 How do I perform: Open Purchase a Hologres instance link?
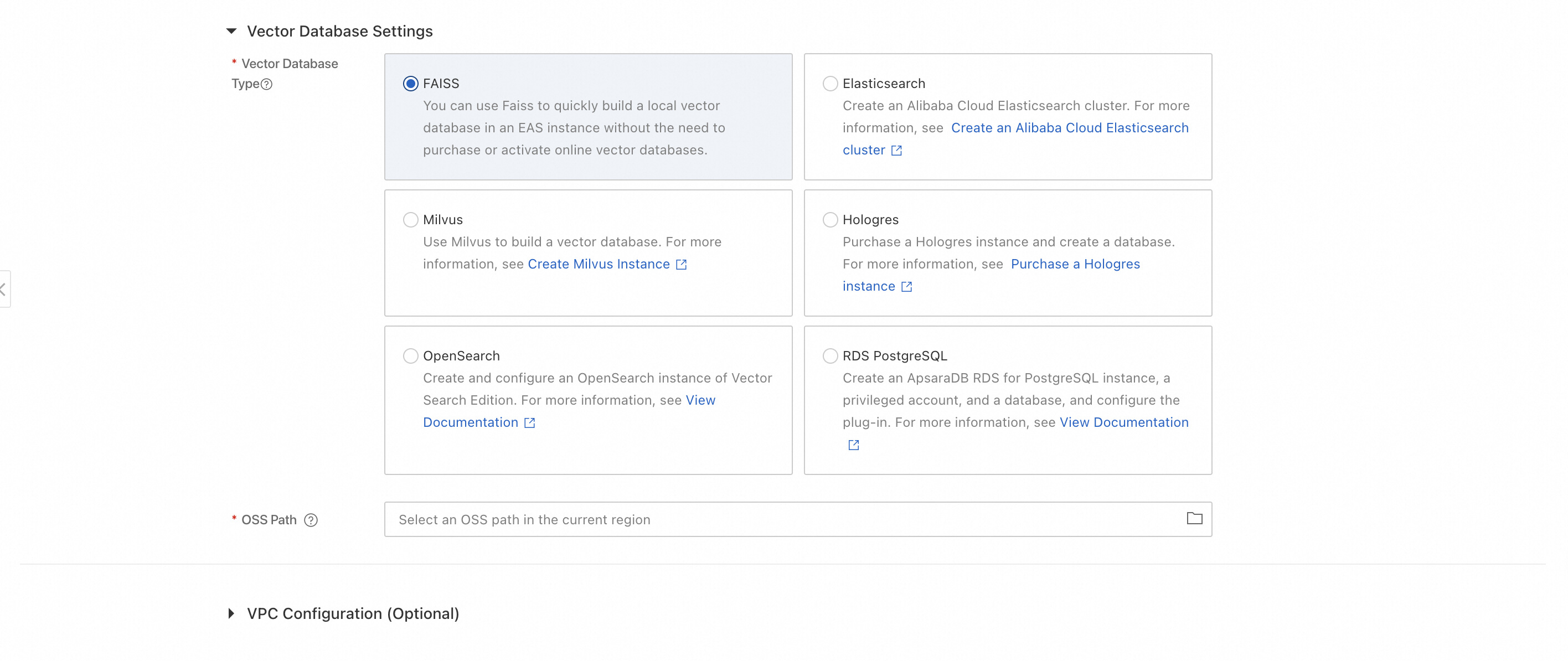(x=1075, y=264)
